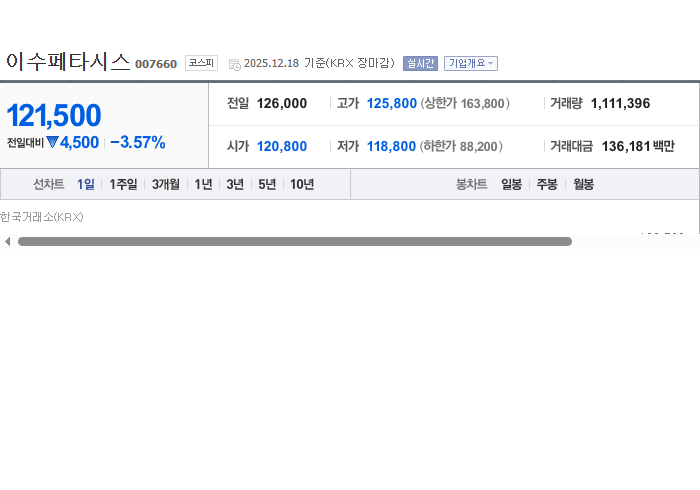
Task: Click the stock name 이수페타시스
Action: click(x=68, y=62)
